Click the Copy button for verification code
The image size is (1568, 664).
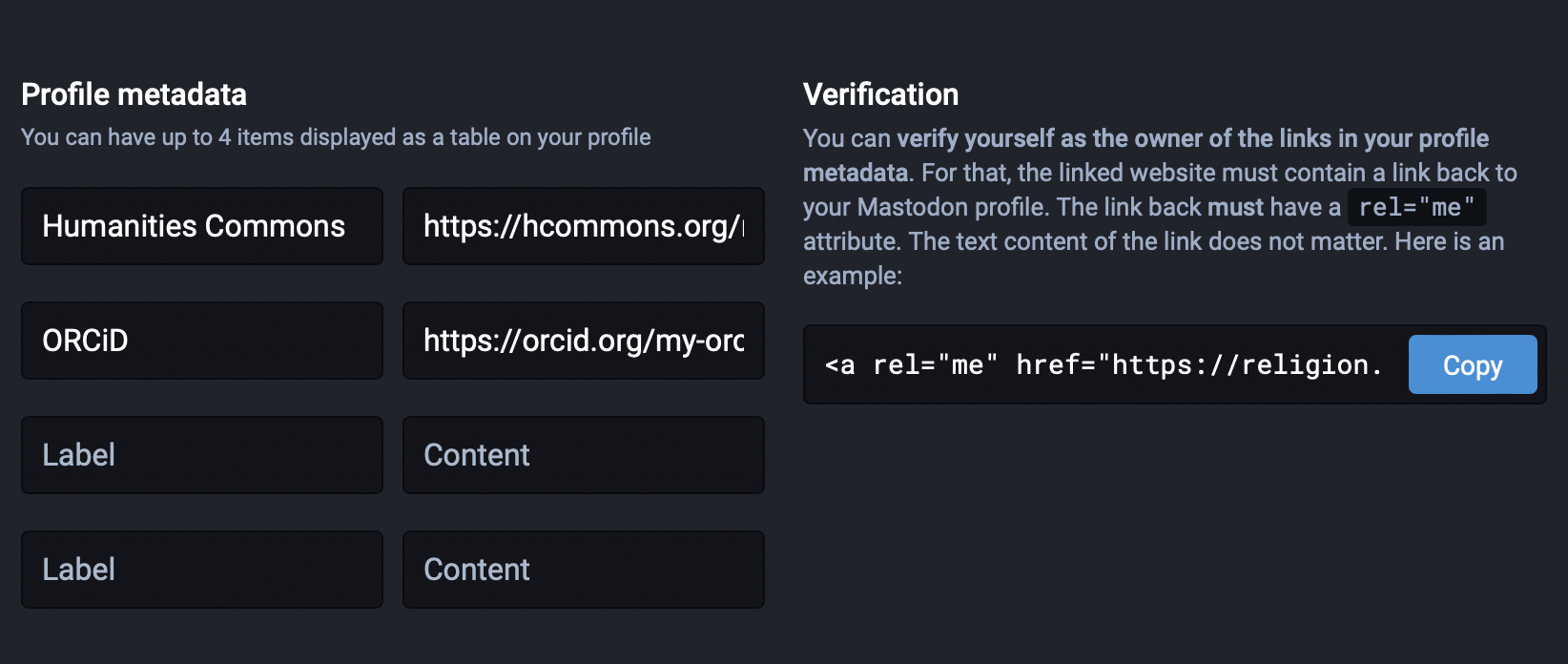point(1472,364)
